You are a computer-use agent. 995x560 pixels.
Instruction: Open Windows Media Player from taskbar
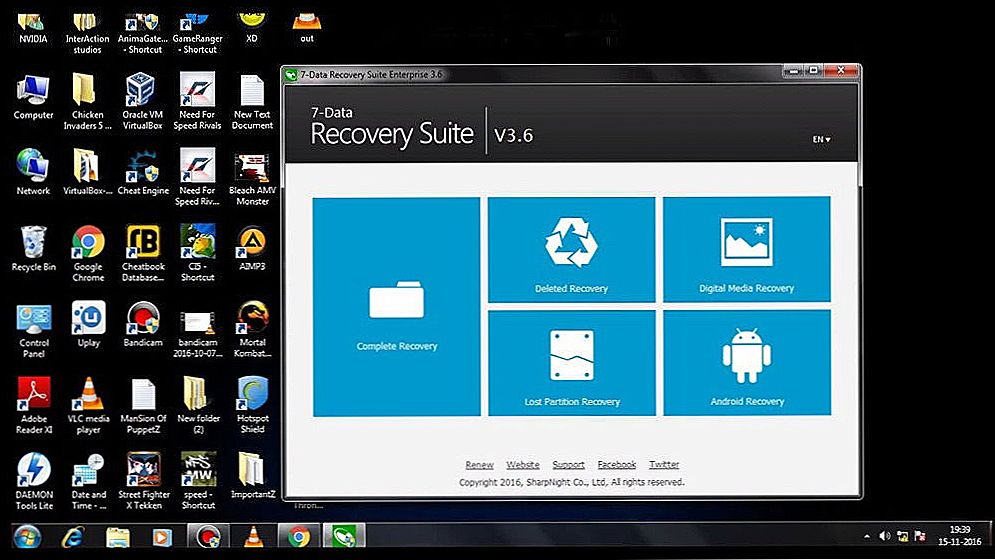click(162, 537)
